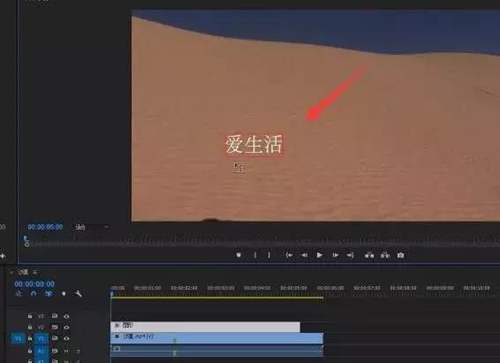Click Mark Out bracket button
500x363 pixels.
269,255
